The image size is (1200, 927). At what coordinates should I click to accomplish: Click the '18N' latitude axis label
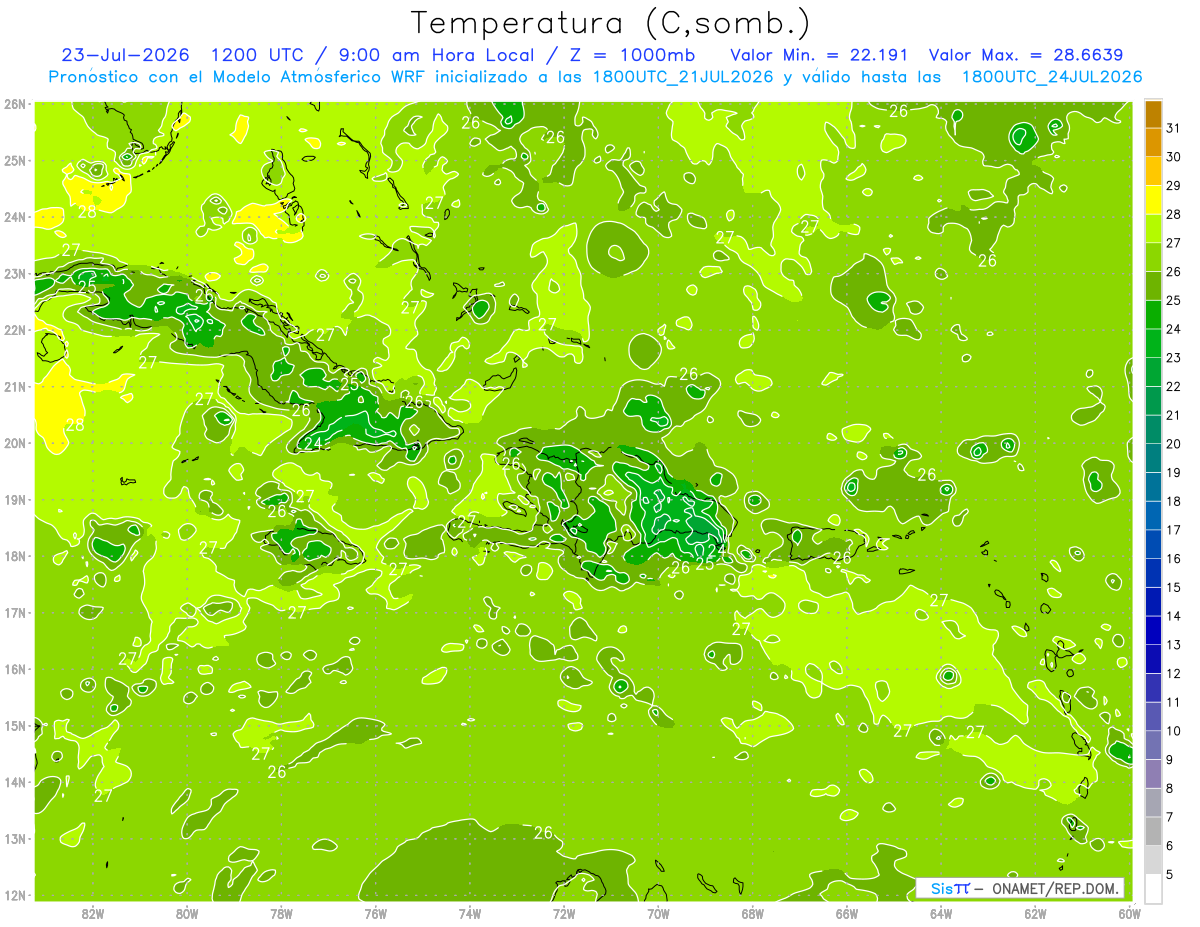[x=15, y=555]
